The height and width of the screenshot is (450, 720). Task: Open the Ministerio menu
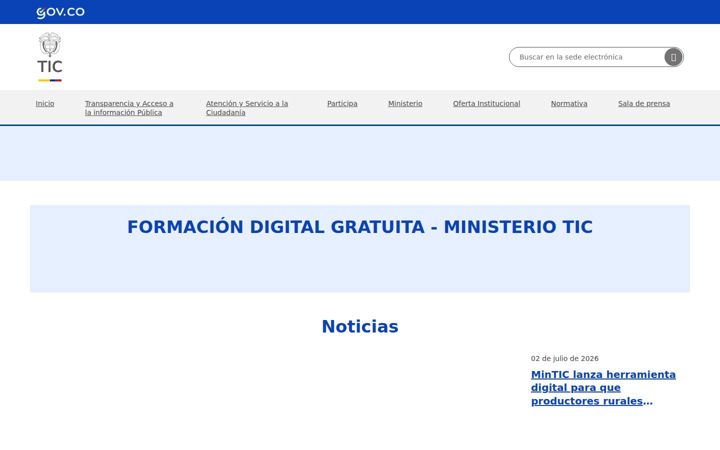click(405, 104)
